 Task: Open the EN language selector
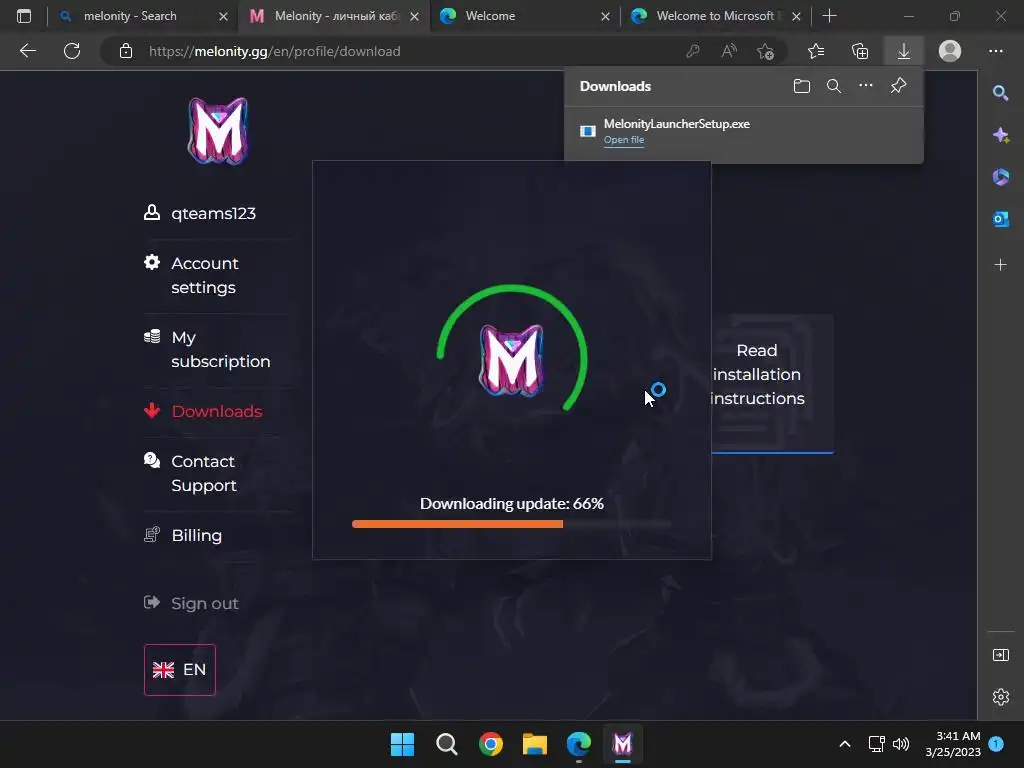[180, 669]
